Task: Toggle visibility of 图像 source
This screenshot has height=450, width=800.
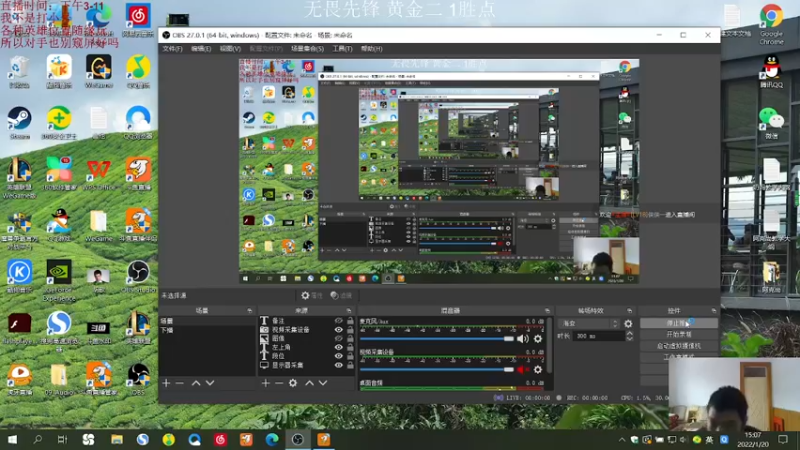Action: (x=338, y=338)
